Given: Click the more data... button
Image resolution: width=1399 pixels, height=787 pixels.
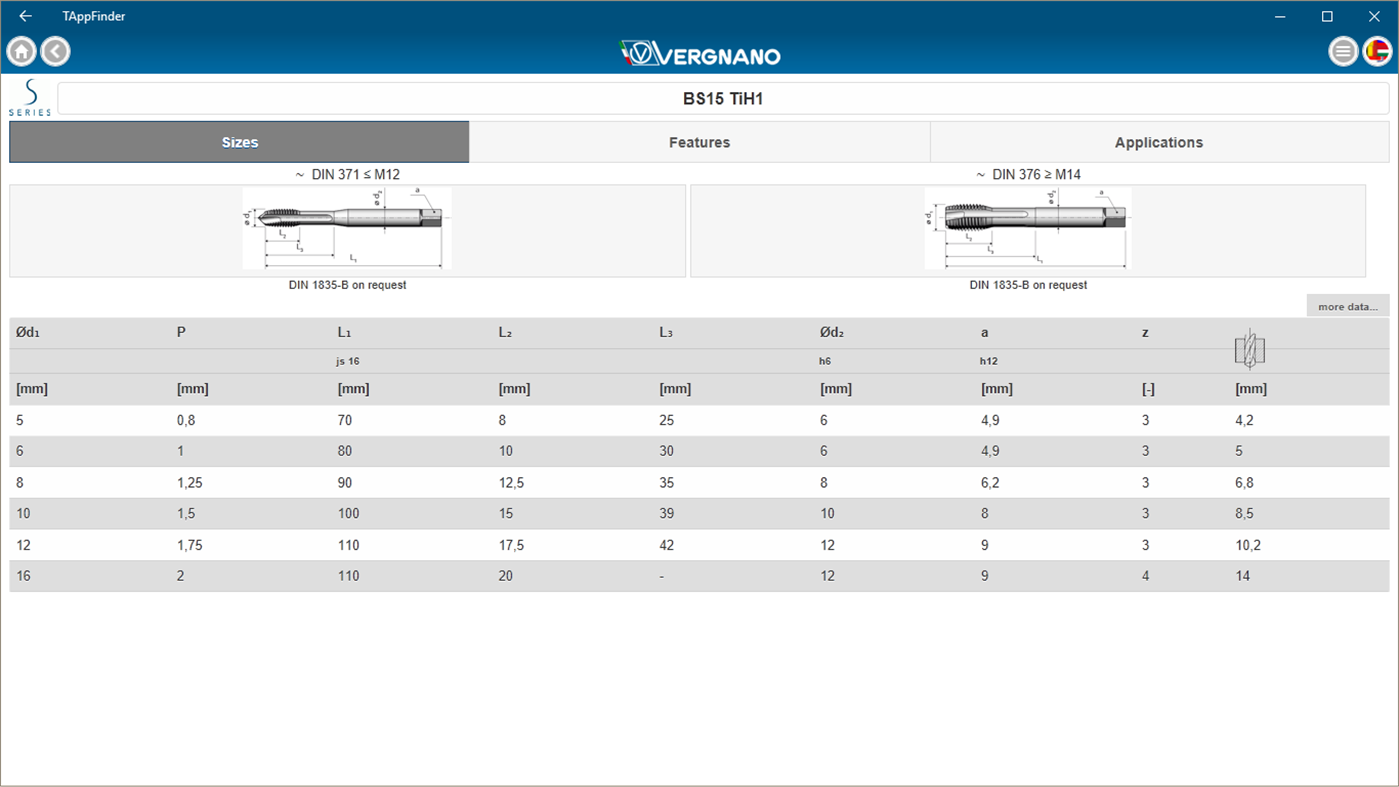Looking at the screenshot, I should (x=1347, y=305).
